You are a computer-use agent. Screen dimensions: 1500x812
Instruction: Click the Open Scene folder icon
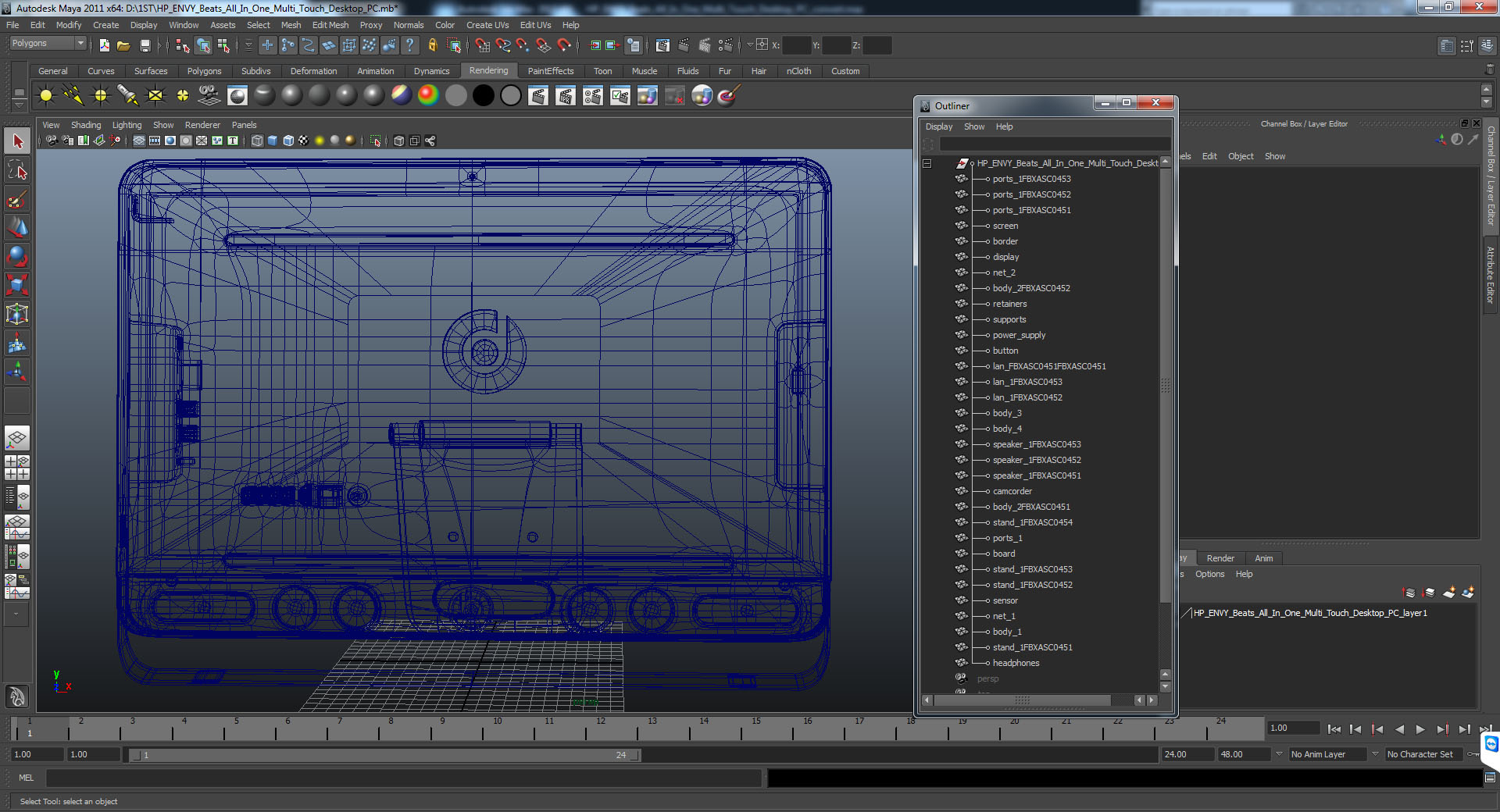pyautogui.click(x=123, y=45)
